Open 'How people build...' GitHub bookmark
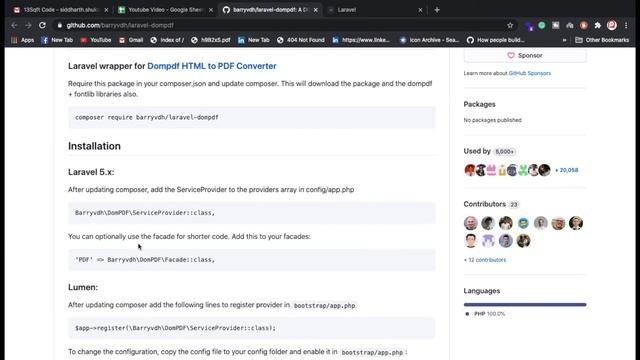 496,40
